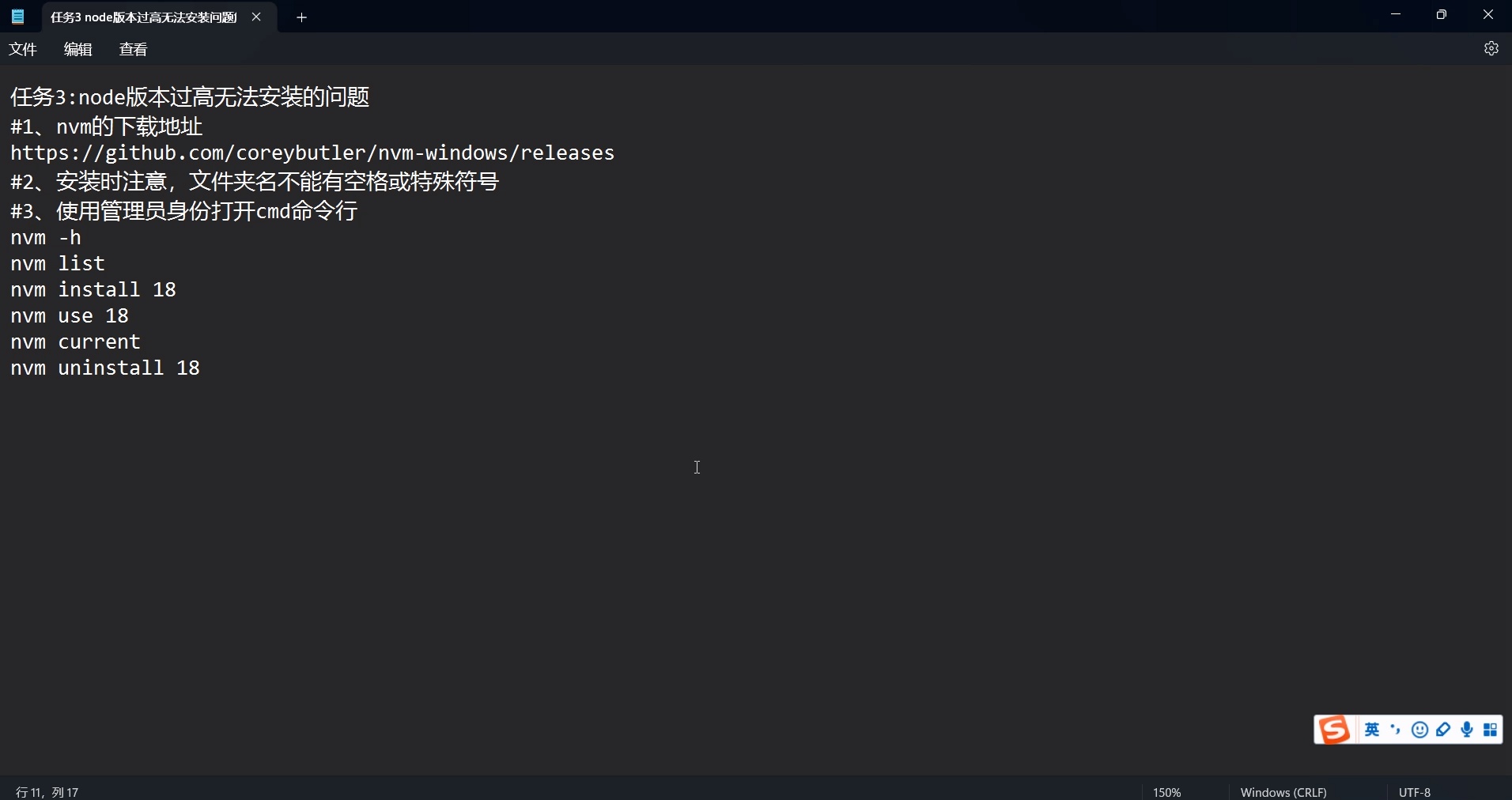Click the smiley face icon for emoticons
This screenshot has height=800, width=1512.
pos(1421,730)
